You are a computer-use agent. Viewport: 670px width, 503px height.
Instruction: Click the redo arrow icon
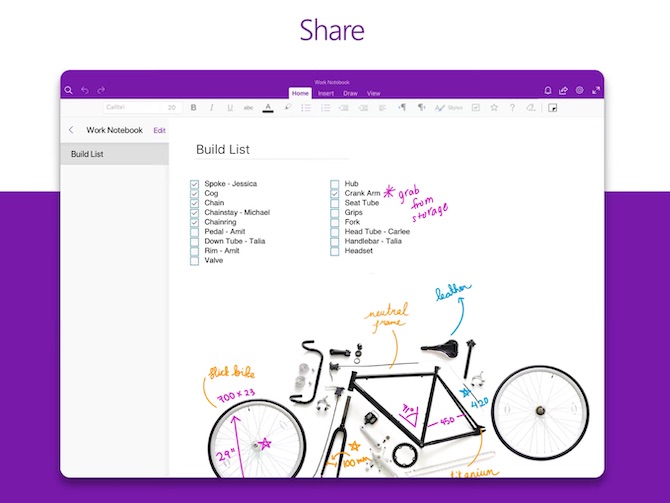click(x=101, y=90)
